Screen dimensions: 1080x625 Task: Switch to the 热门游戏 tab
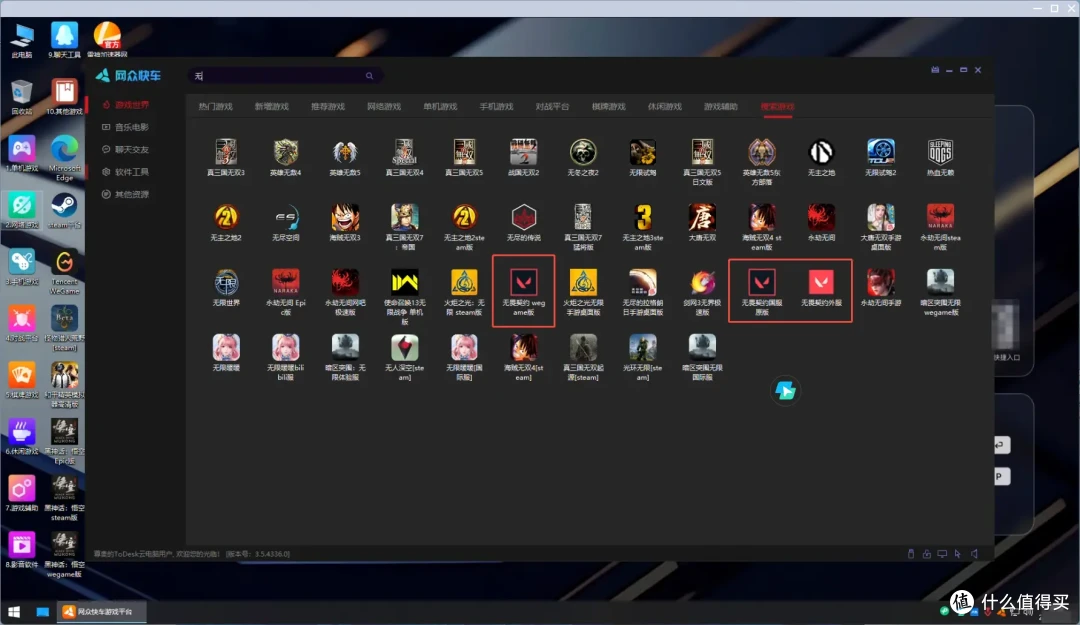tap(216, 107)
